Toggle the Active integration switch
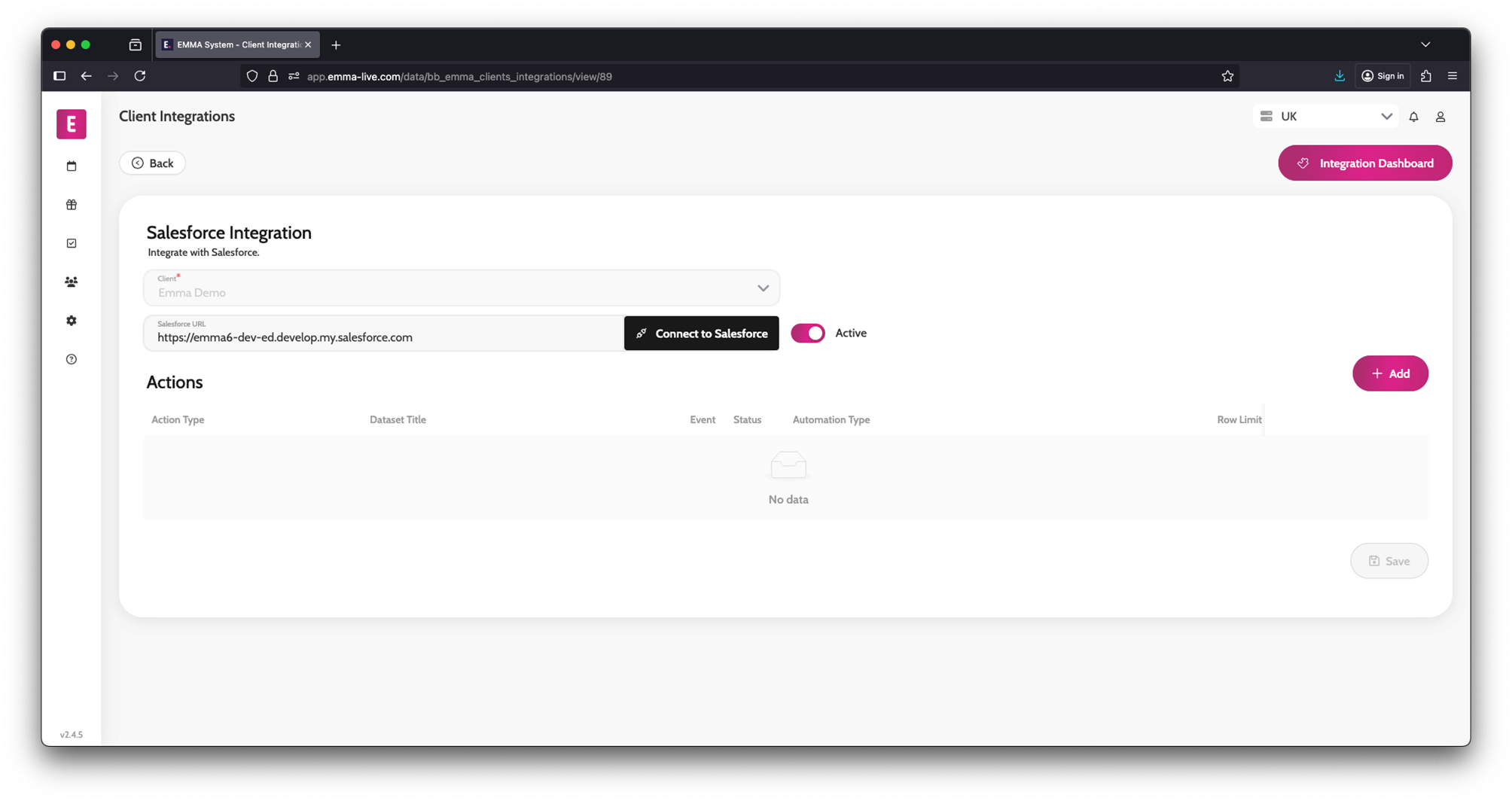1512x801 pixels. pos(808,333)
